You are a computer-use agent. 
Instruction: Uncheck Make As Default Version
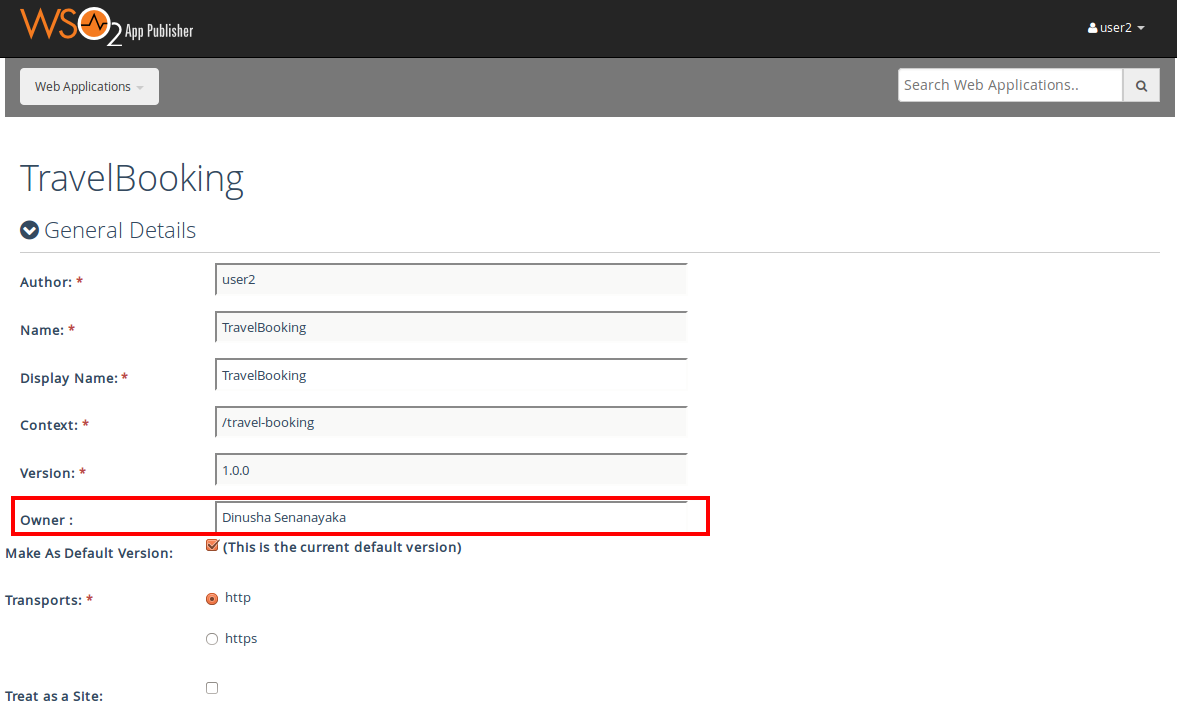[x=212, y=544]
